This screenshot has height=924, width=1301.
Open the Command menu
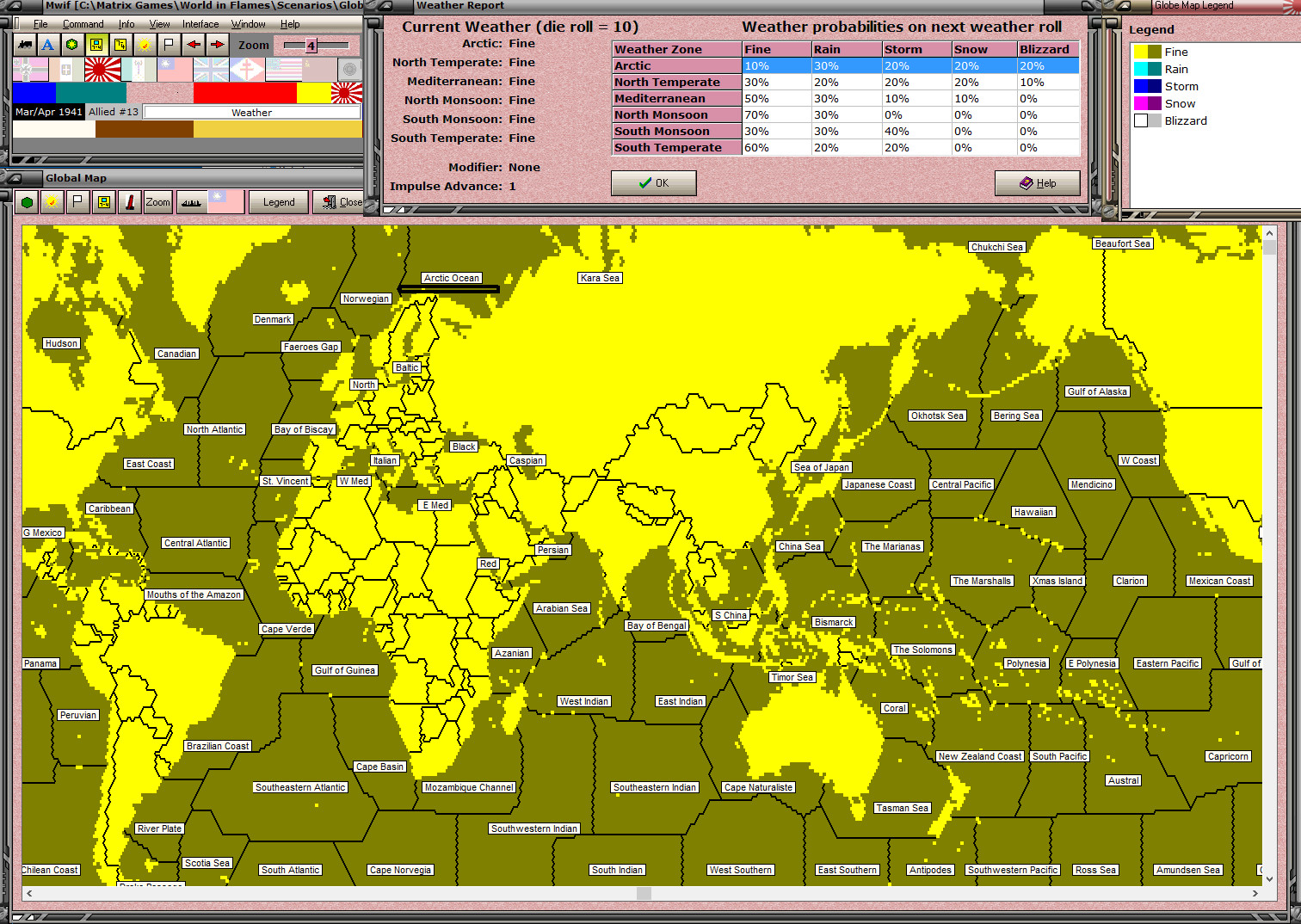(83, 24)
